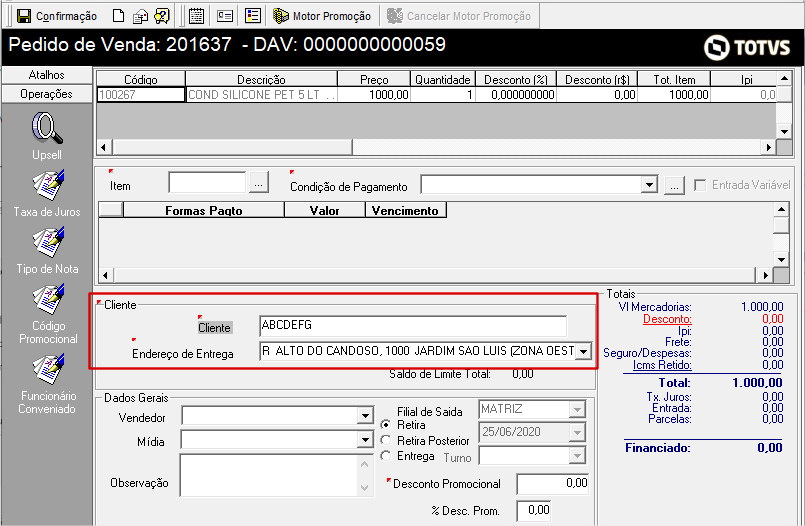Open Upsell magnifier shortcut
The image size is (805, 526).
pos(47,135)
